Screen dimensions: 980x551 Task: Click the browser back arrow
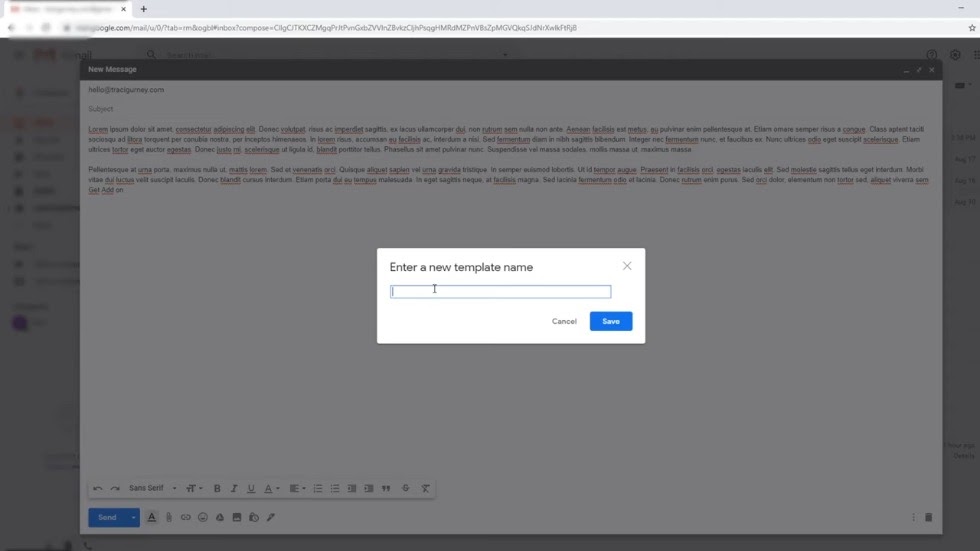pyautogui.click(x=11, y=27)
